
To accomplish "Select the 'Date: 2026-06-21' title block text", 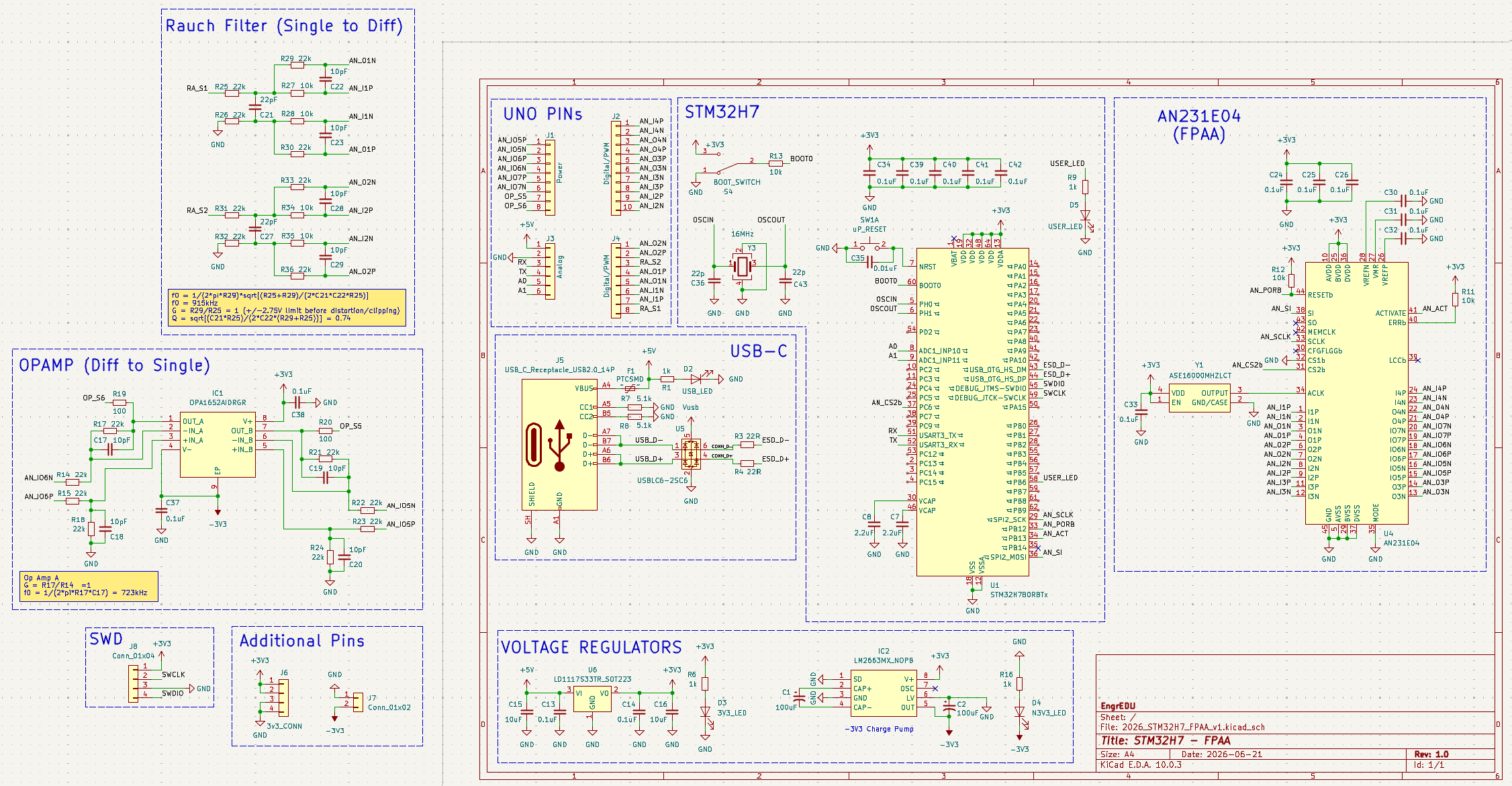I will 1222,754.
